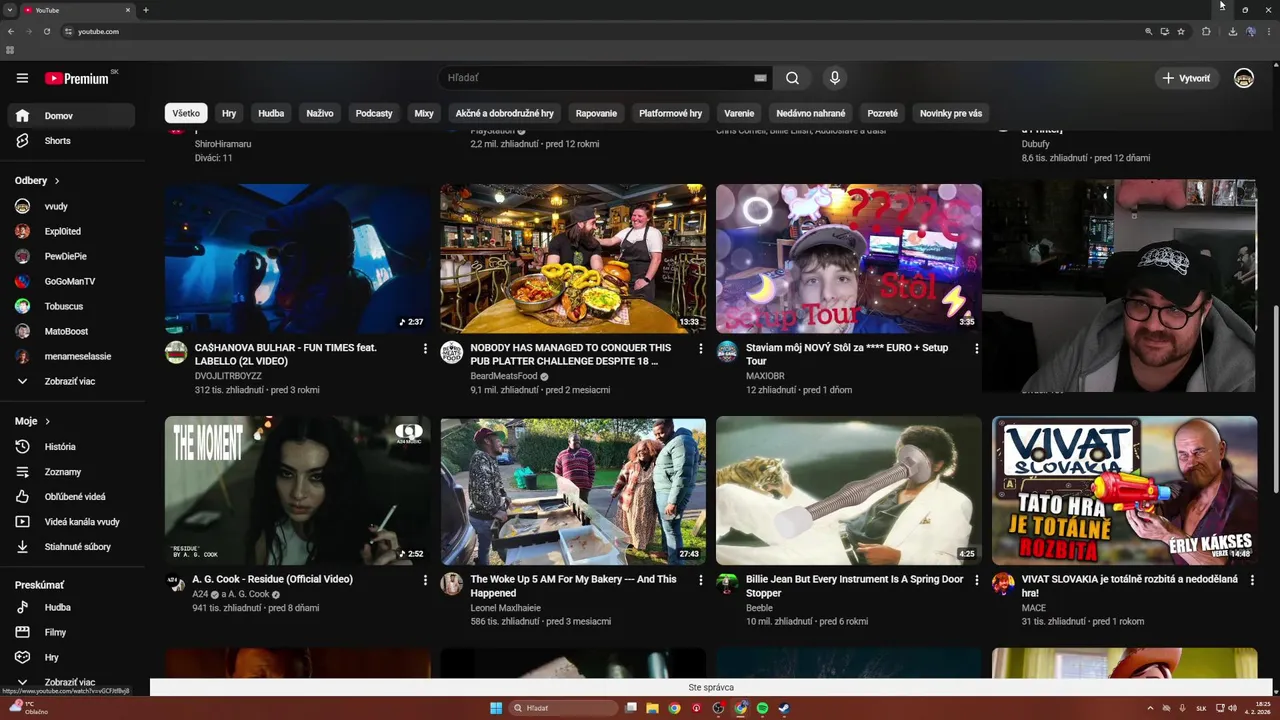This screenshot has height=720, width=1280.
Task: Show hidden system tray icons
Action: [x=1149, y=708]
